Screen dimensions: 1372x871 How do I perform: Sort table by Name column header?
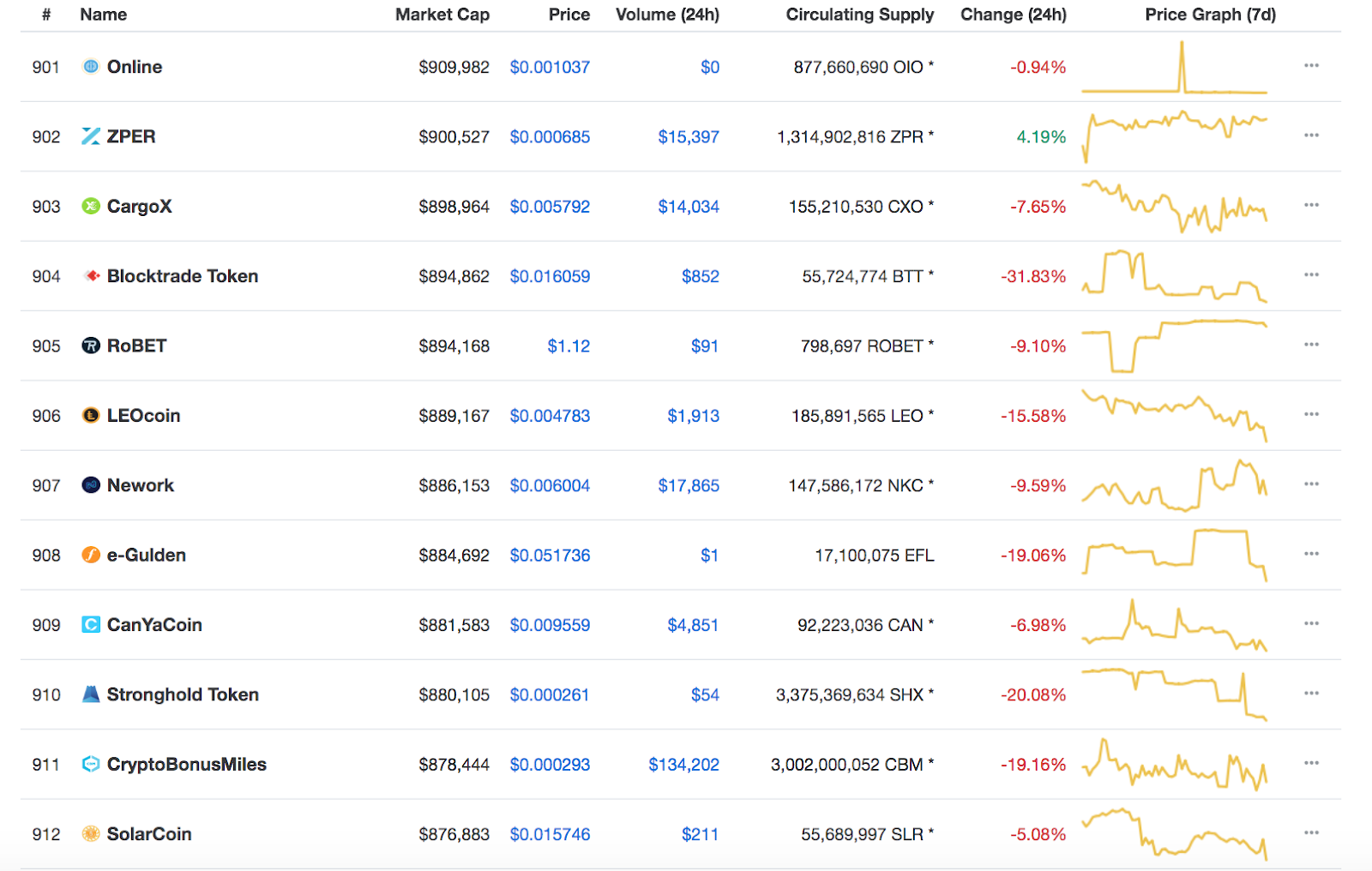[103, 15]
